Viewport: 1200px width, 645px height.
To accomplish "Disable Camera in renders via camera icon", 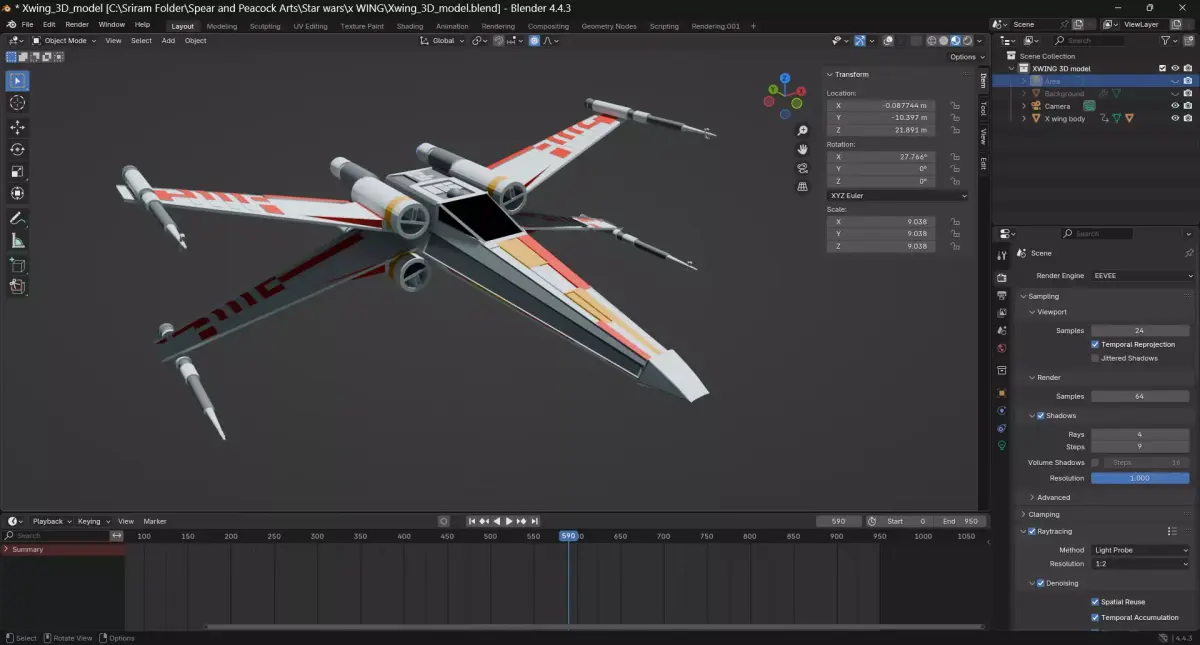I will click(1188, 106).
